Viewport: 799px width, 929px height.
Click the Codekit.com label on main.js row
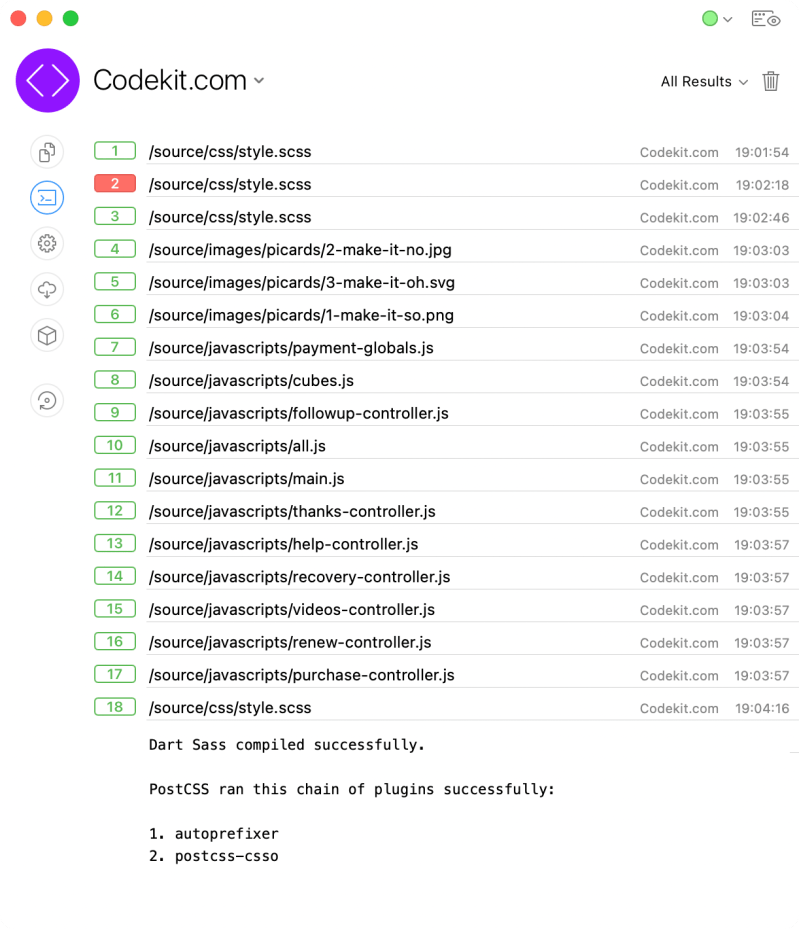click(679, 480)
